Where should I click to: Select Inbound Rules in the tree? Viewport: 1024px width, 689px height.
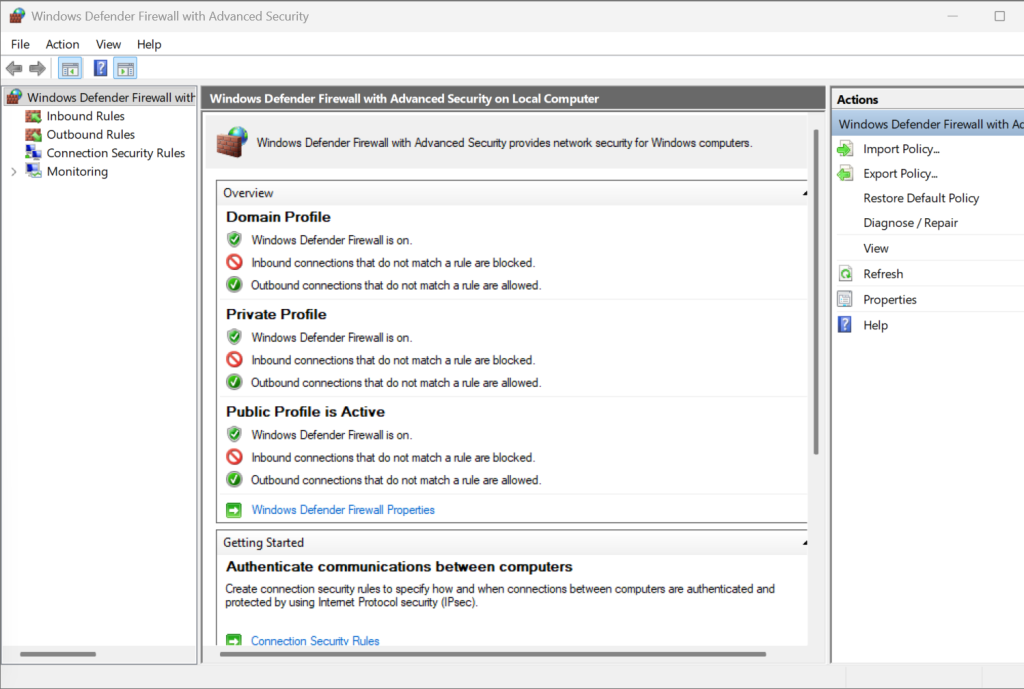point(85,116)
